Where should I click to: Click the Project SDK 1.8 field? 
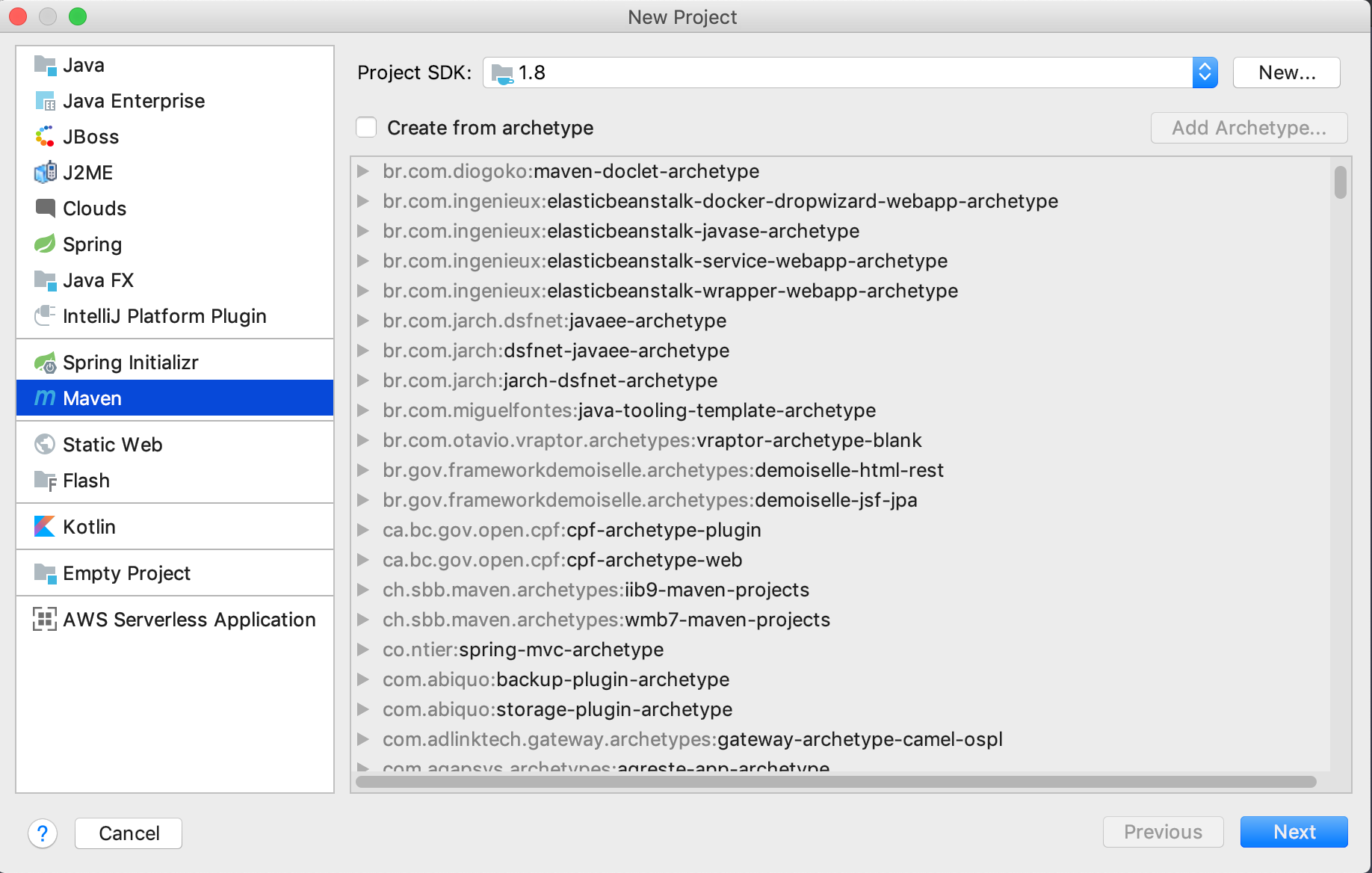(850, 73)
